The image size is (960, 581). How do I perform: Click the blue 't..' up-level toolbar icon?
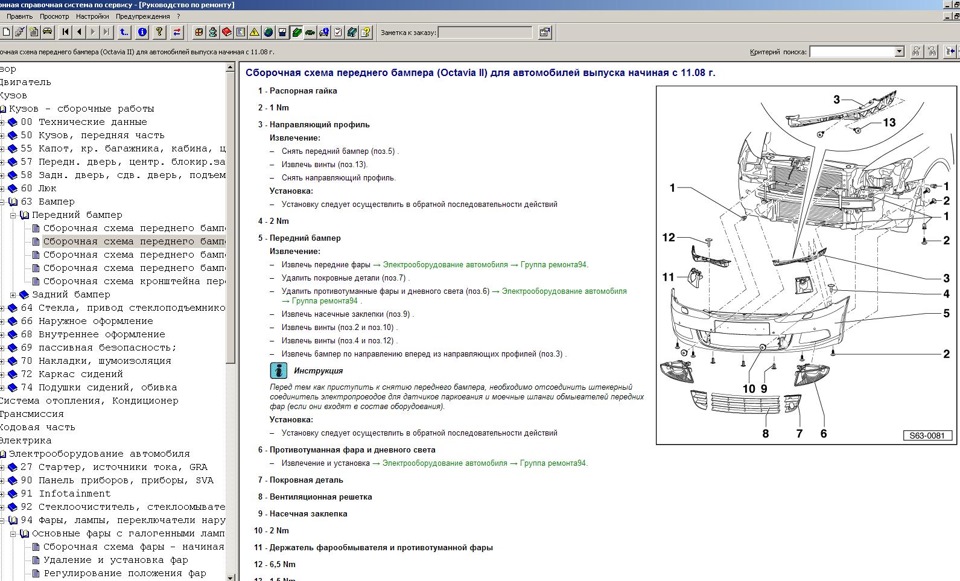124,32
